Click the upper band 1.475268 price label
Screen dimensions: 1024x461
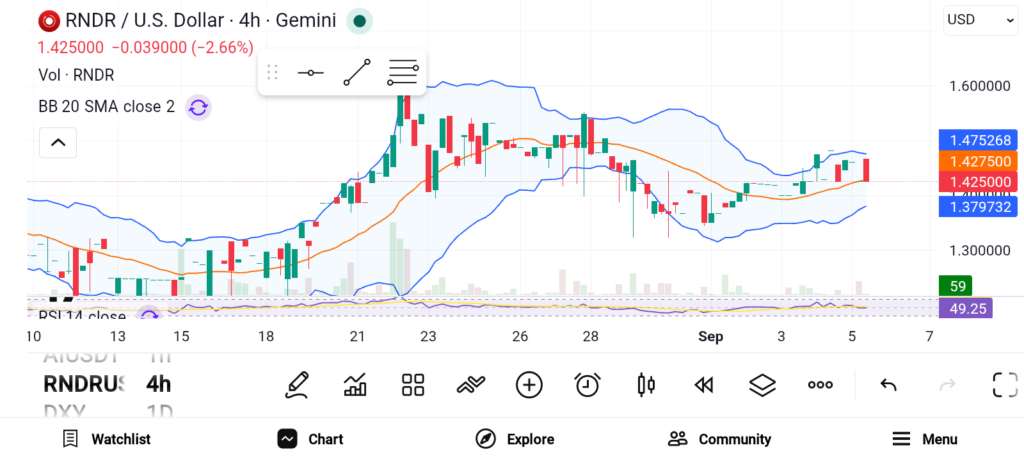click(980, 140)
